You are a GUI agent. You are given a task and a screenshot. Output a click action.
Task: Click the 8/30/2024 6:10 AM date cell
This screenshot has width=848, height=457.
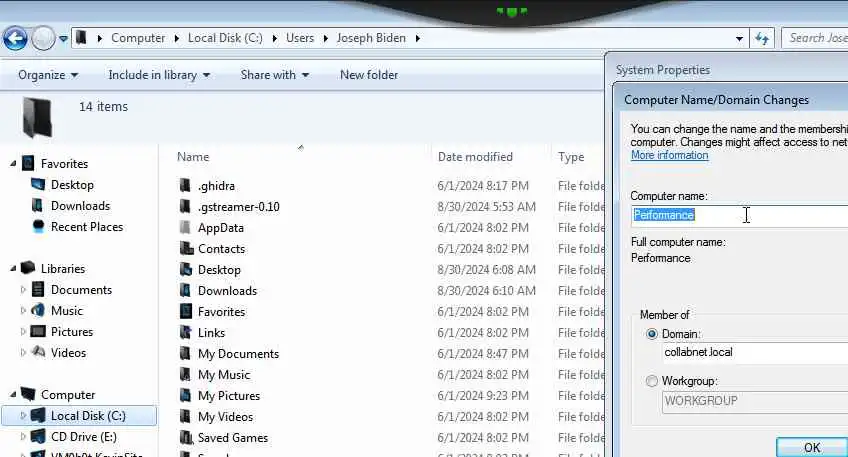pyautogui.click(x=486, y=290)
